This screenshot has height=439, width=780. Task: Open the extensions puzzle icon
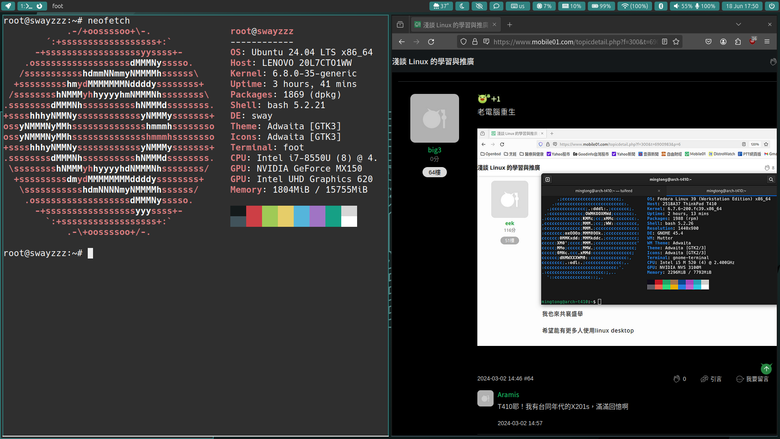738,42
